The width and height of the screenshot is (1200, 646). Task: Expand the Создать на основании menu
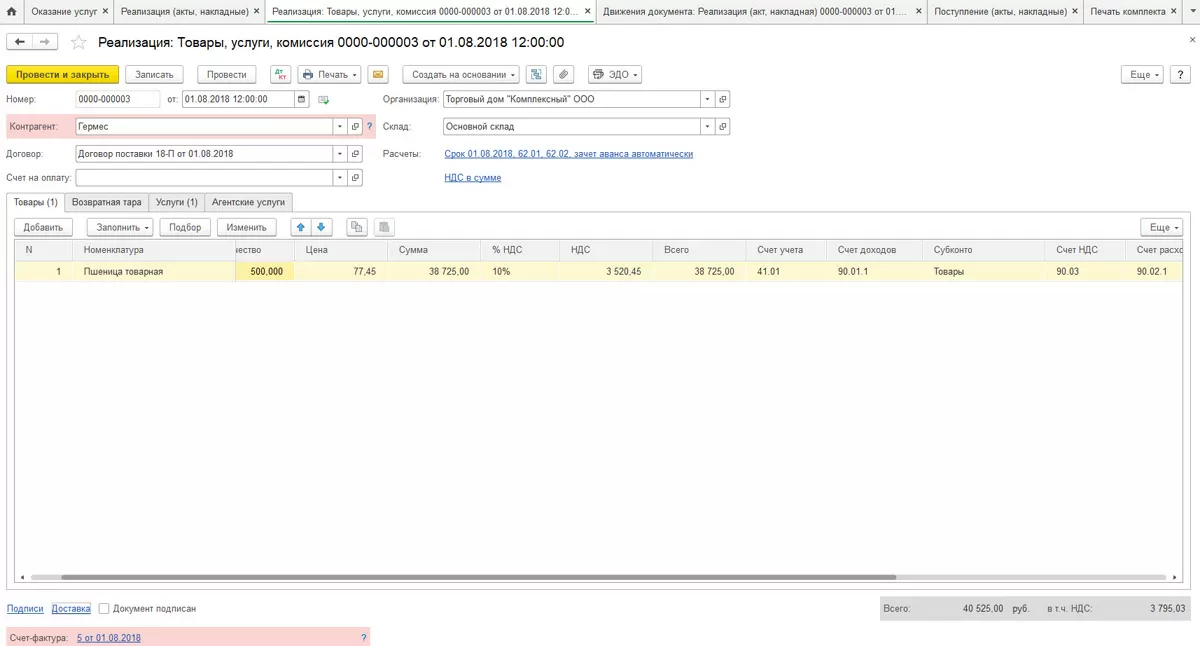(462, 75)
